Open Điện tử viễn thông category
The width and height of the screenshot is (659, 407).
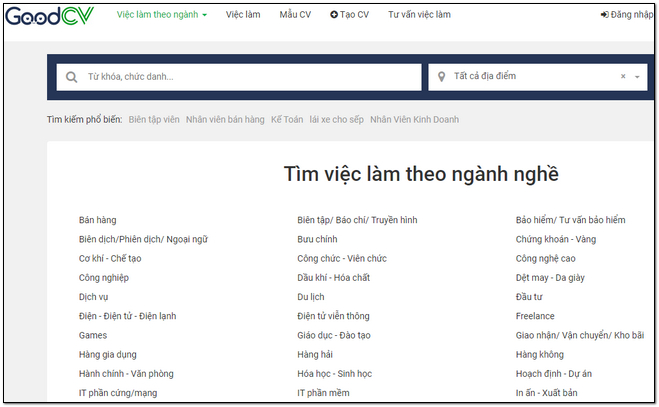333,316
